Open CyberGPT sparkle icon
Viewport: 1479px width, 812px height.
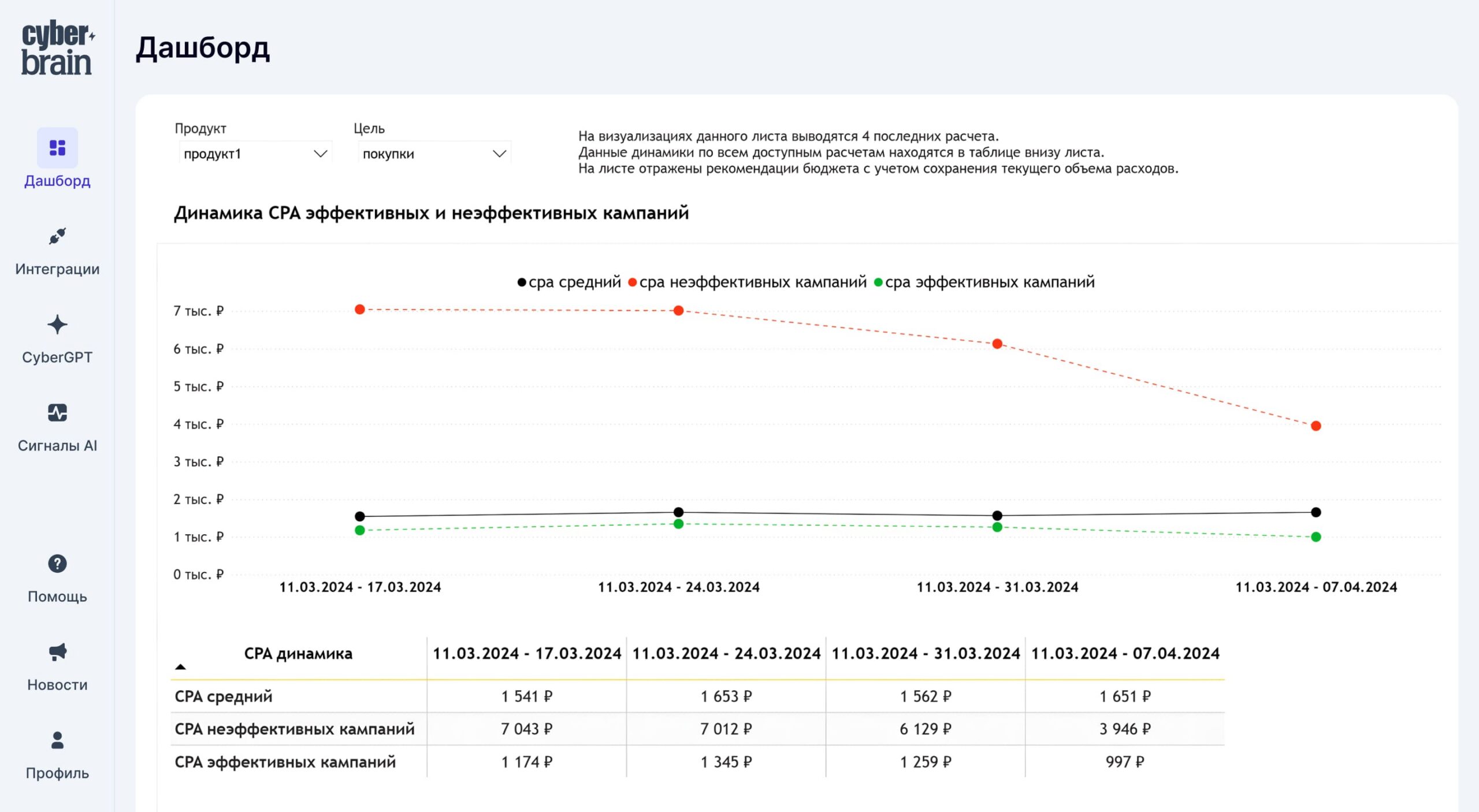pyautogui.click(x=57, y=325)
